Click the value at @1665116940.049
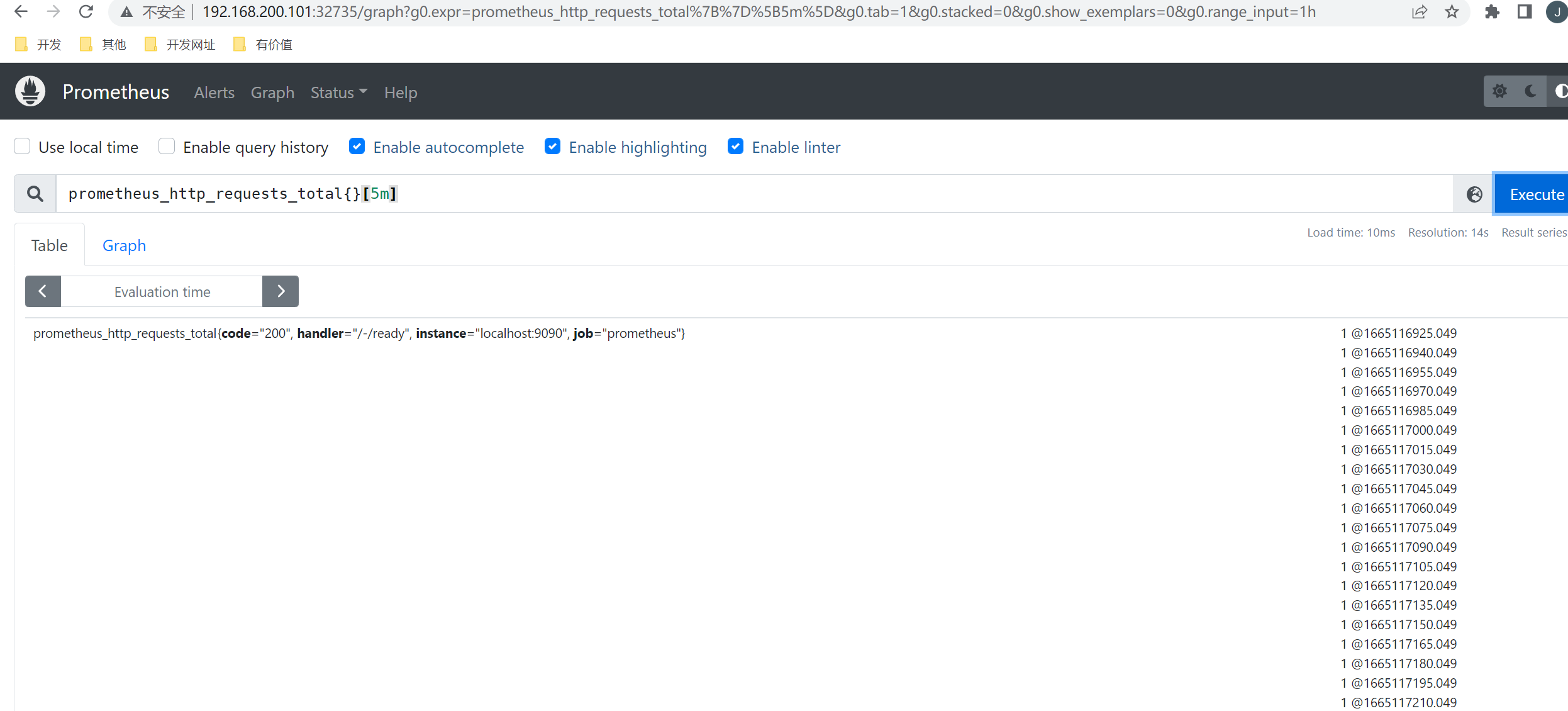The height and width of the screenshot is (711, 1568). [x=1398, y=353]
